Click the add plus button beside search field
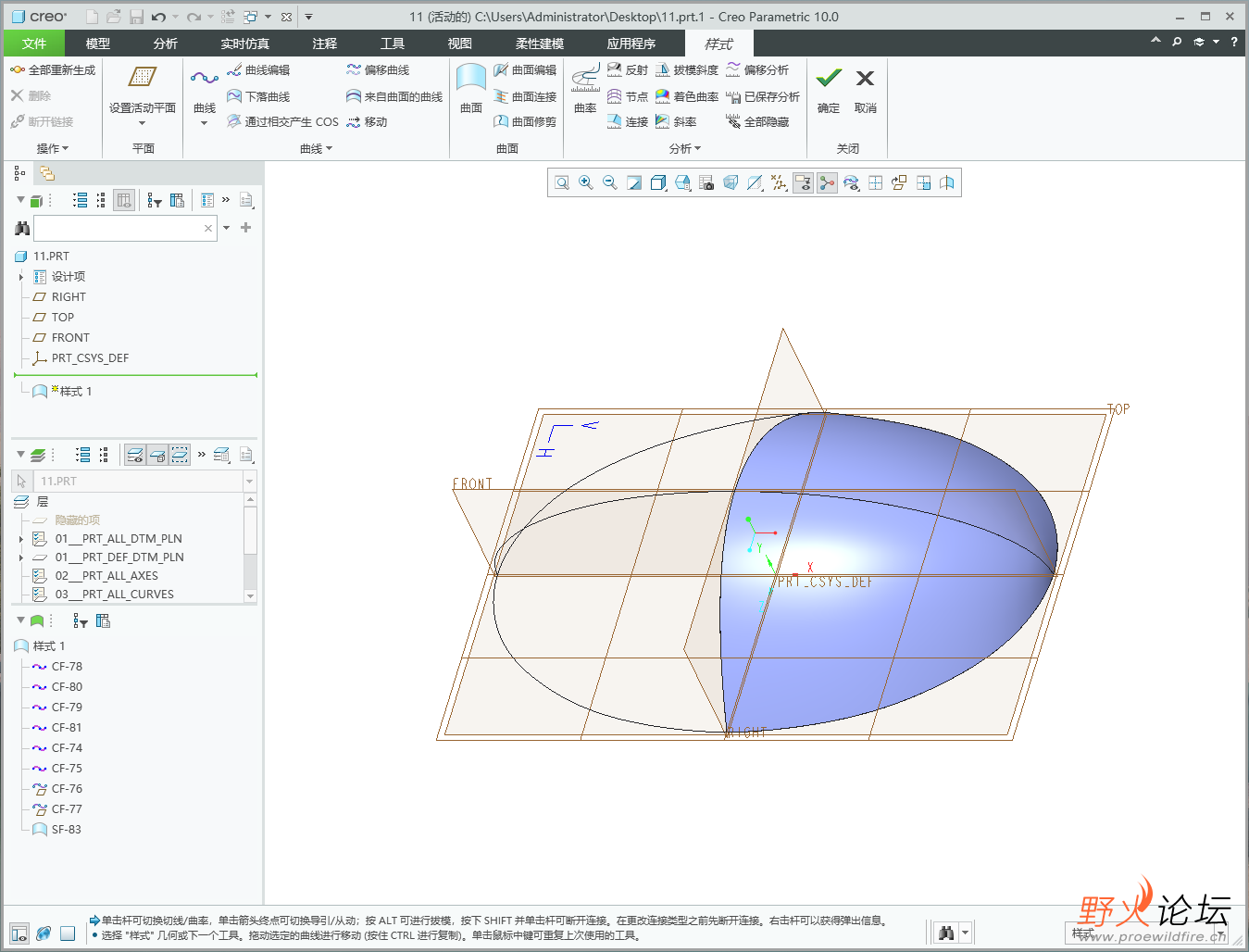 point(246,228)
